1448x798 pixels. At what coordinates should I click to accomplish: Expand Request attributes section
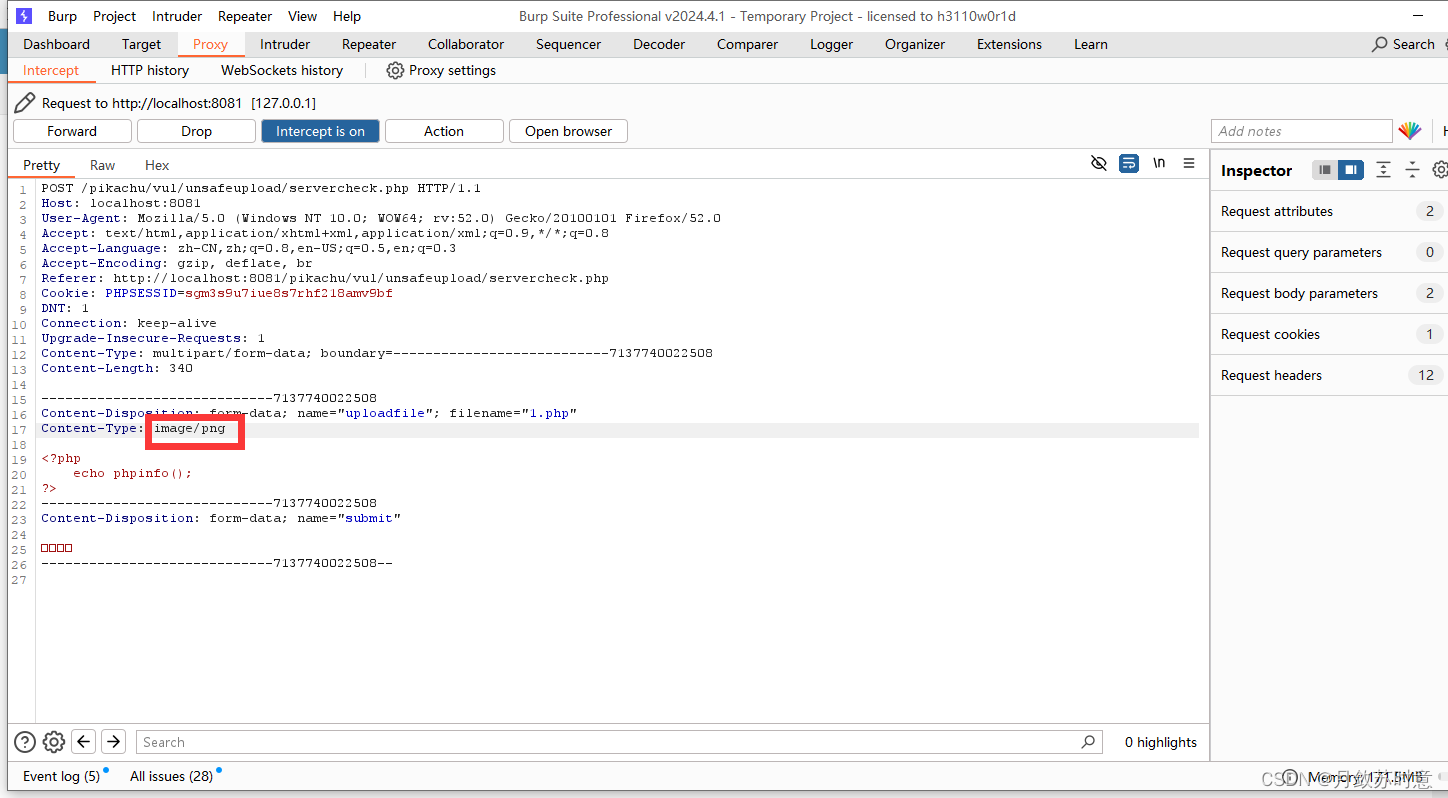pyautogui.click(x=1329, y=211)
